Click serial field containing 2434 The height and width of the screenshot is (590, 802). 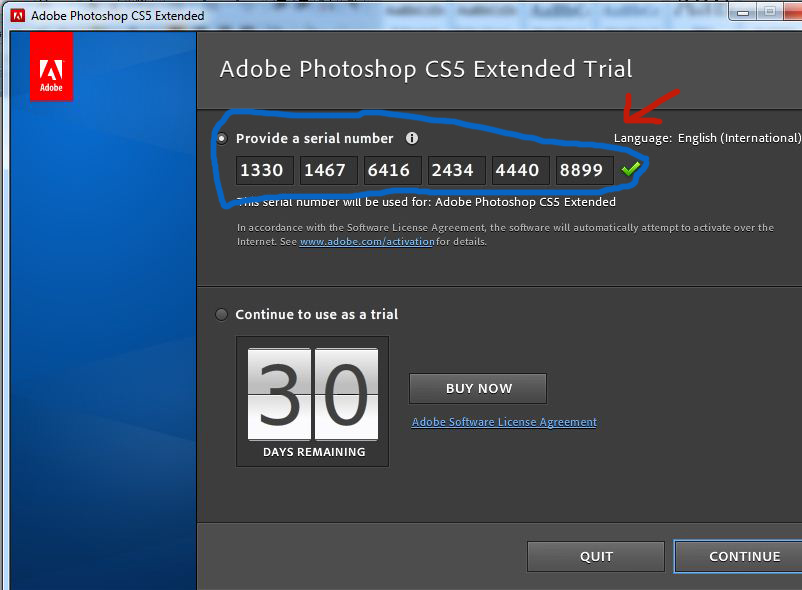(457, 170)
